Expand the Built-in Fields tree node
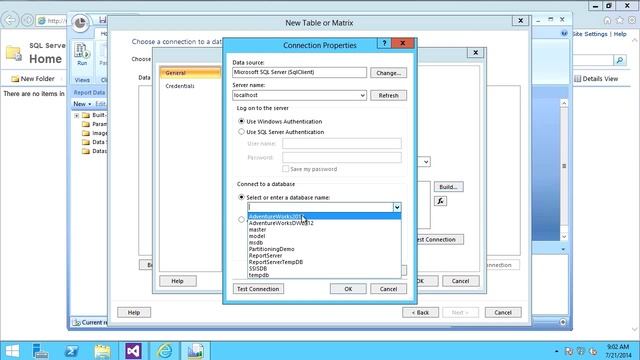The width and height of the screenshot is (640, 360). pos(76,116)
